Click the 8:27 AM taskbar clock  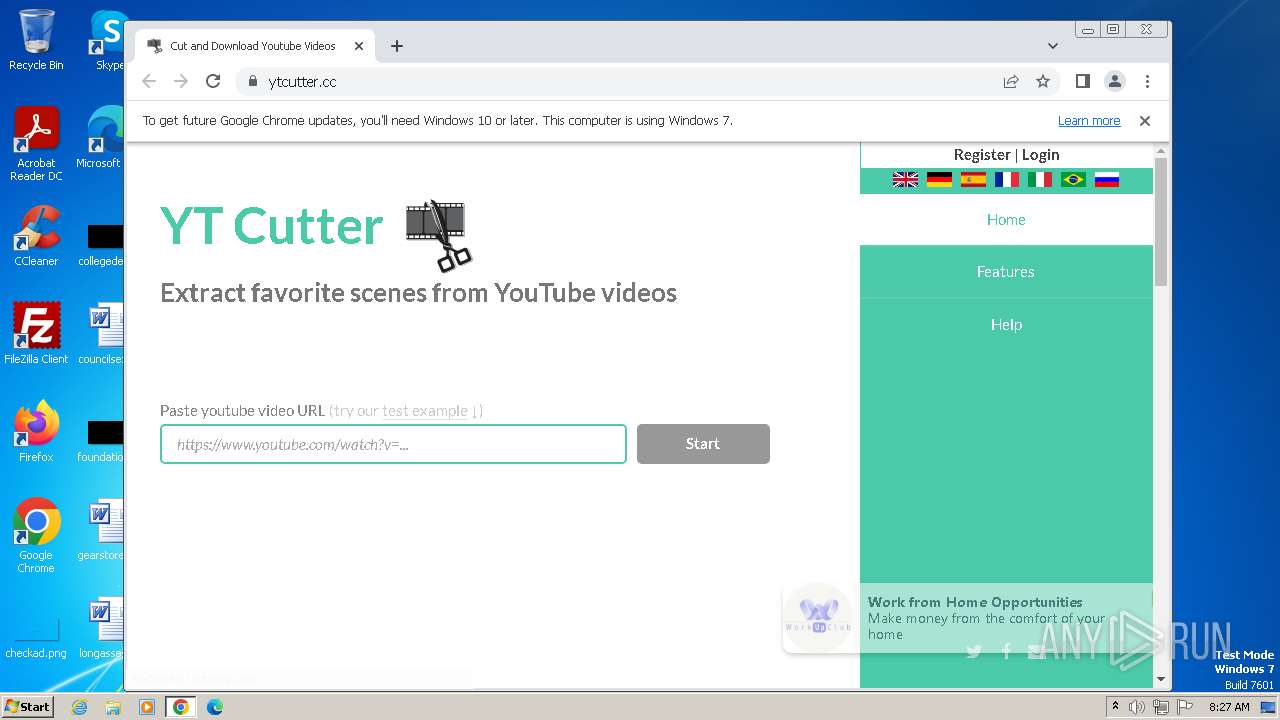(x=1229, y=707)
